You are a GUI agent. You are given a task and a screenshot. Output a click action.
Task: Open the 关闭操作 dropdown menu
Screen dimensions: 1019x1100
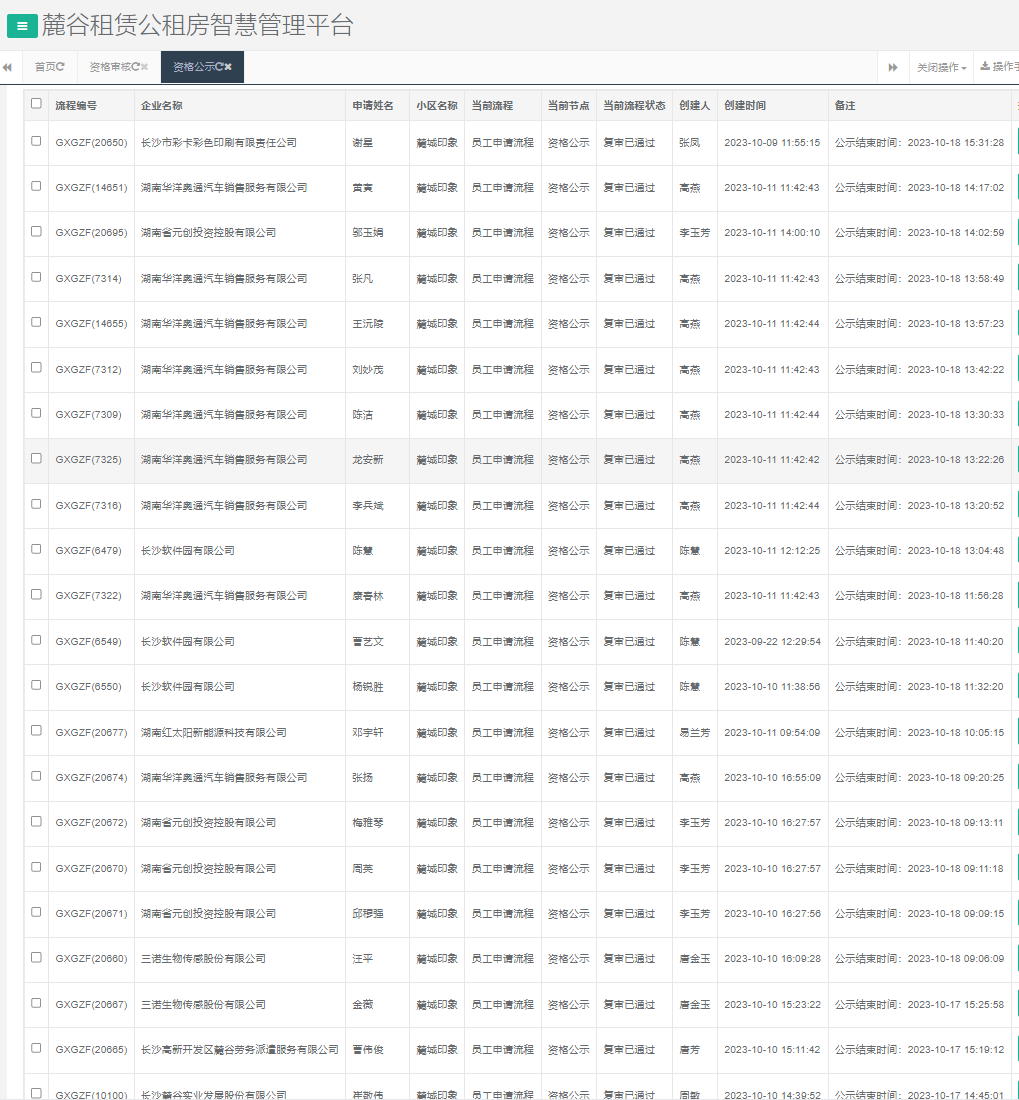coord(941,67)
